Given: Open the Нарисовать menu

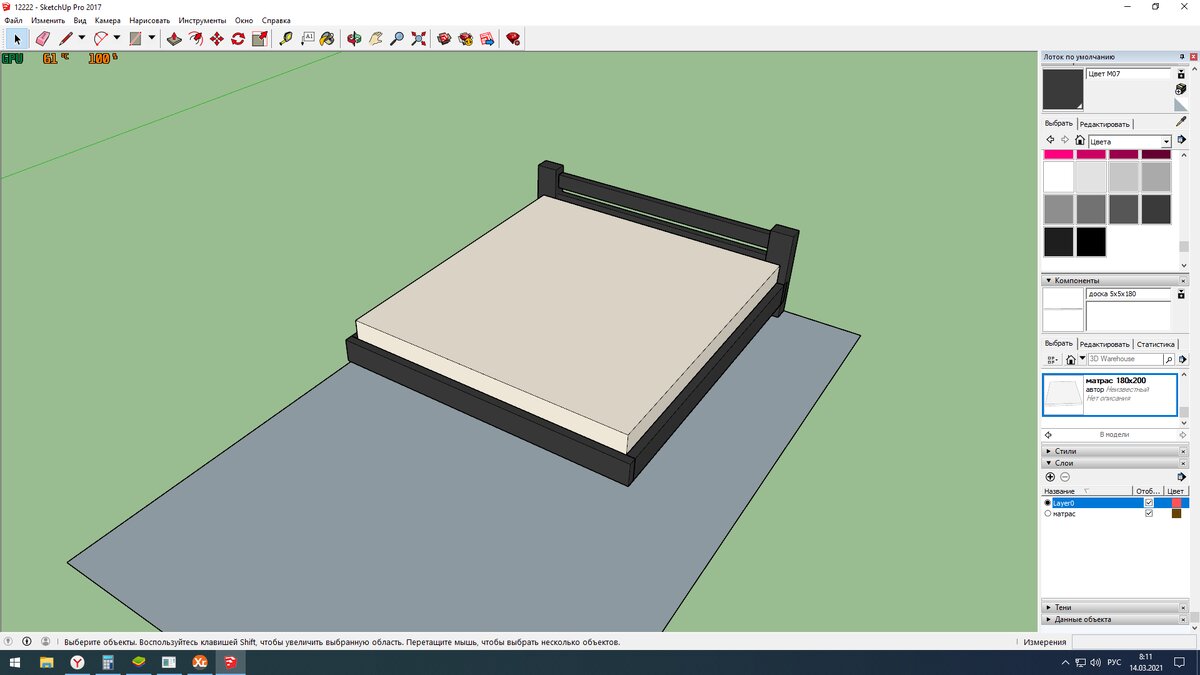Looking at the screenshot, I should point(150,20).
